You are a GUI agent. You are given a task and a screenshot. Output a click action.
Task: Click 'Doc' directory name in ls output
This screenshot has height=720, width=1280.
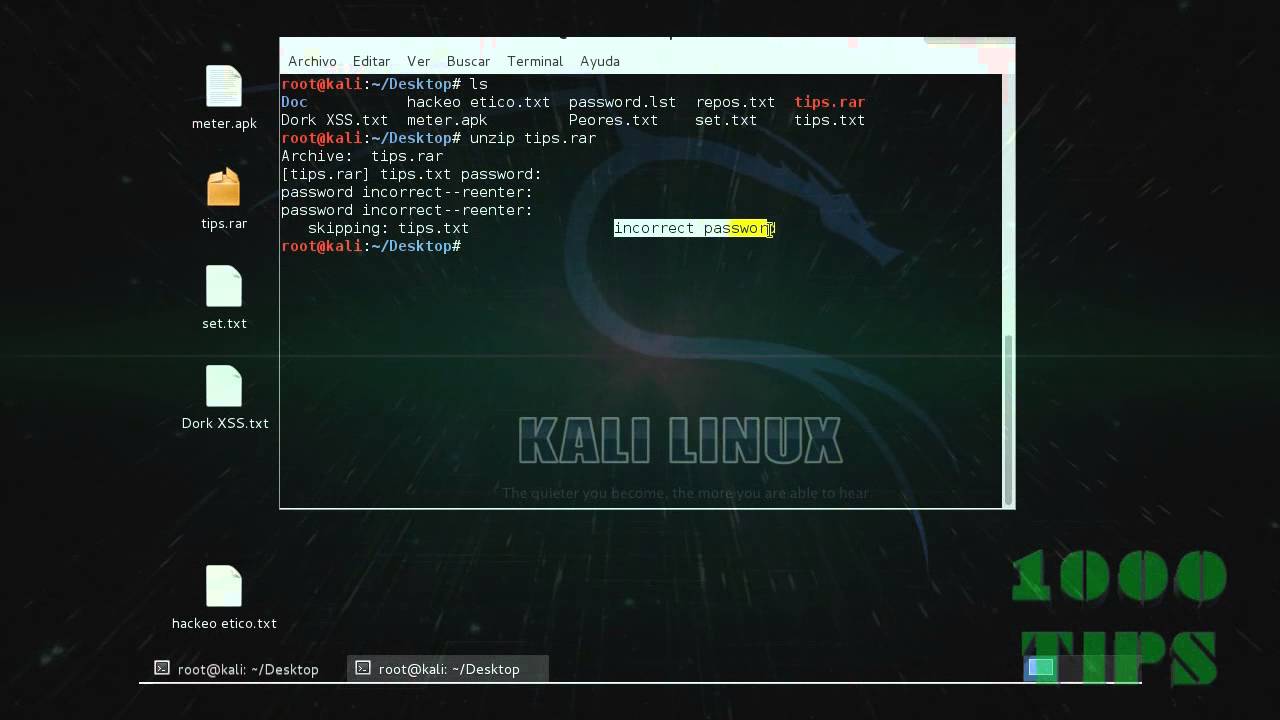point(294,102)
